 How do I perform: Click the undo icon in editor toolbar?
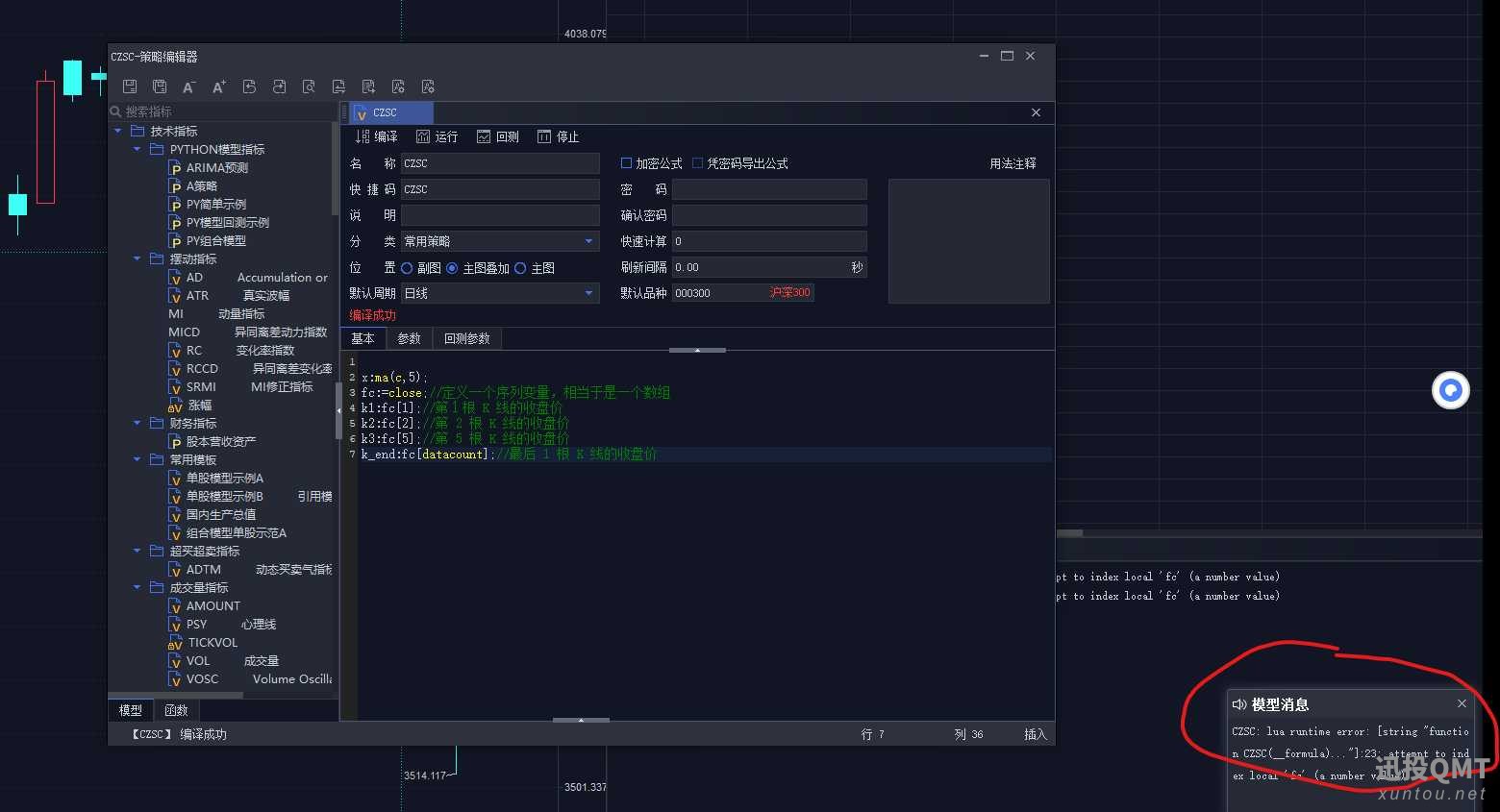click(x=249, y=86)
